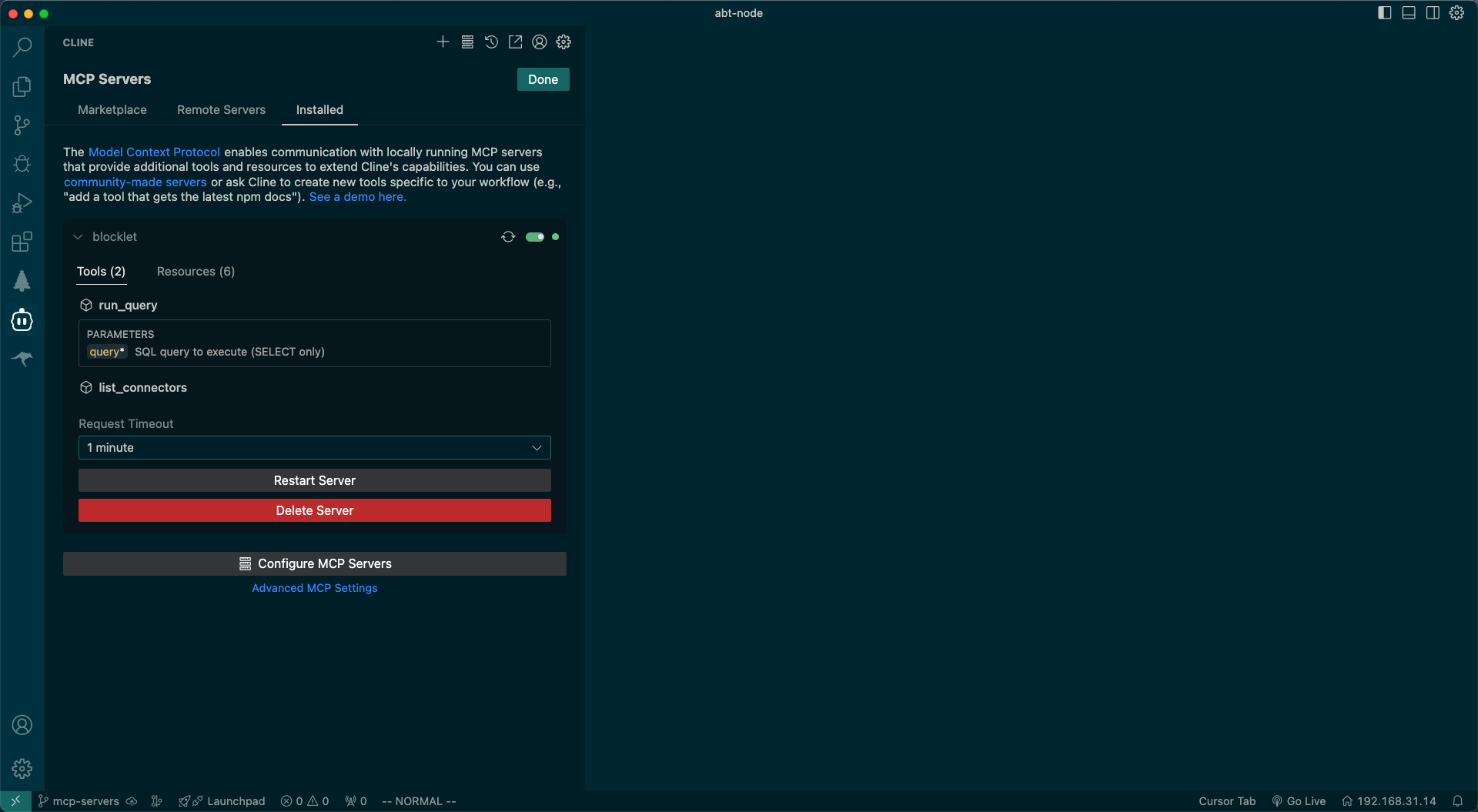
Task: Open Request Timeout dropdown
Action: (x=314, y=448)
